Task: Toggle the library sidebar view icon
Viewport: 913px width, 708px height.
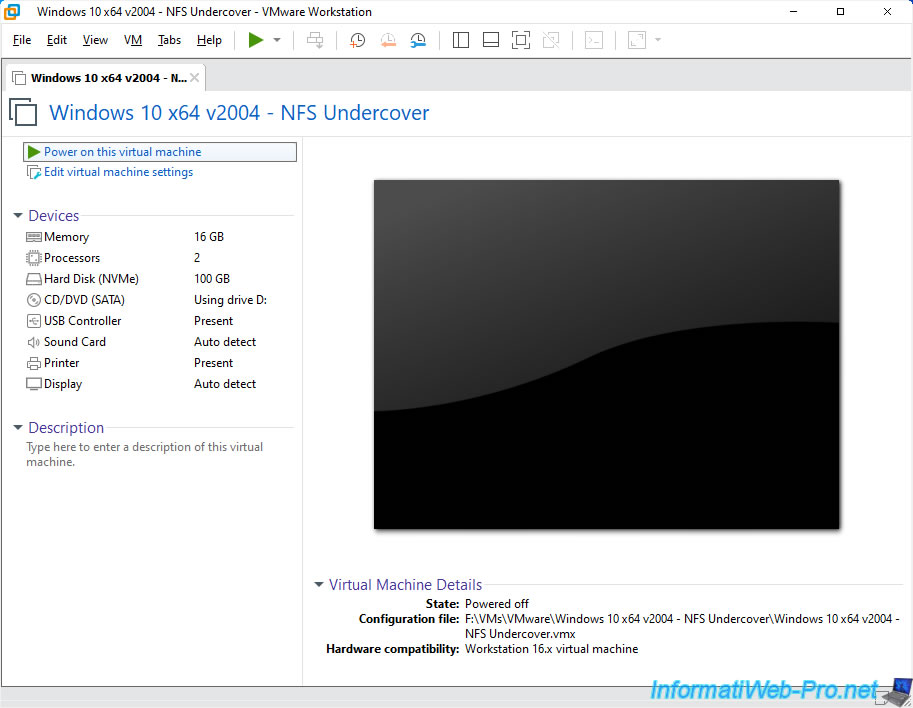Action: (x=461, y=40)
